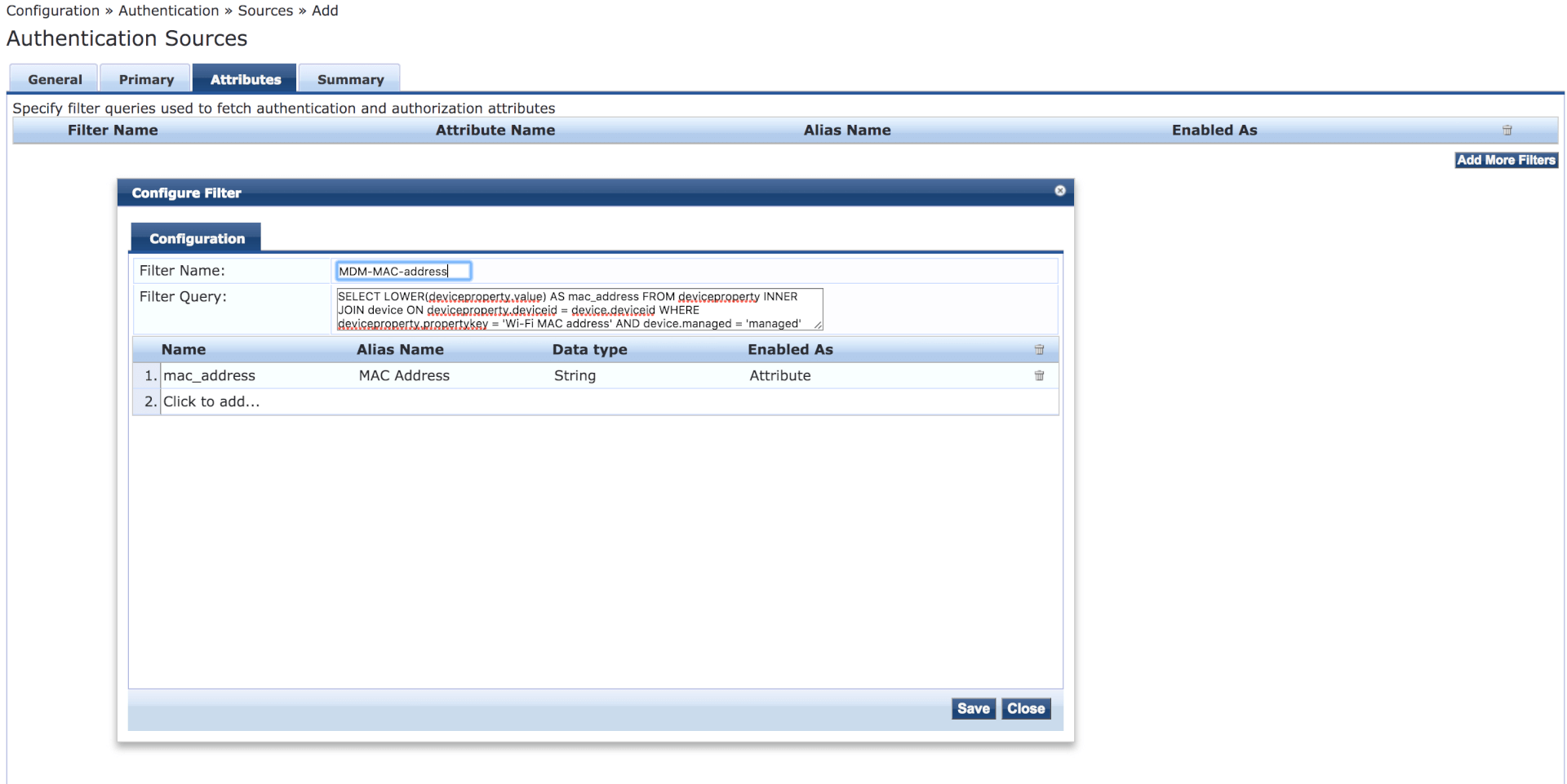Change Enabled As value for mac_address attribute
The height and width of the screenshot is (784, 1567).
pos(779,375)
